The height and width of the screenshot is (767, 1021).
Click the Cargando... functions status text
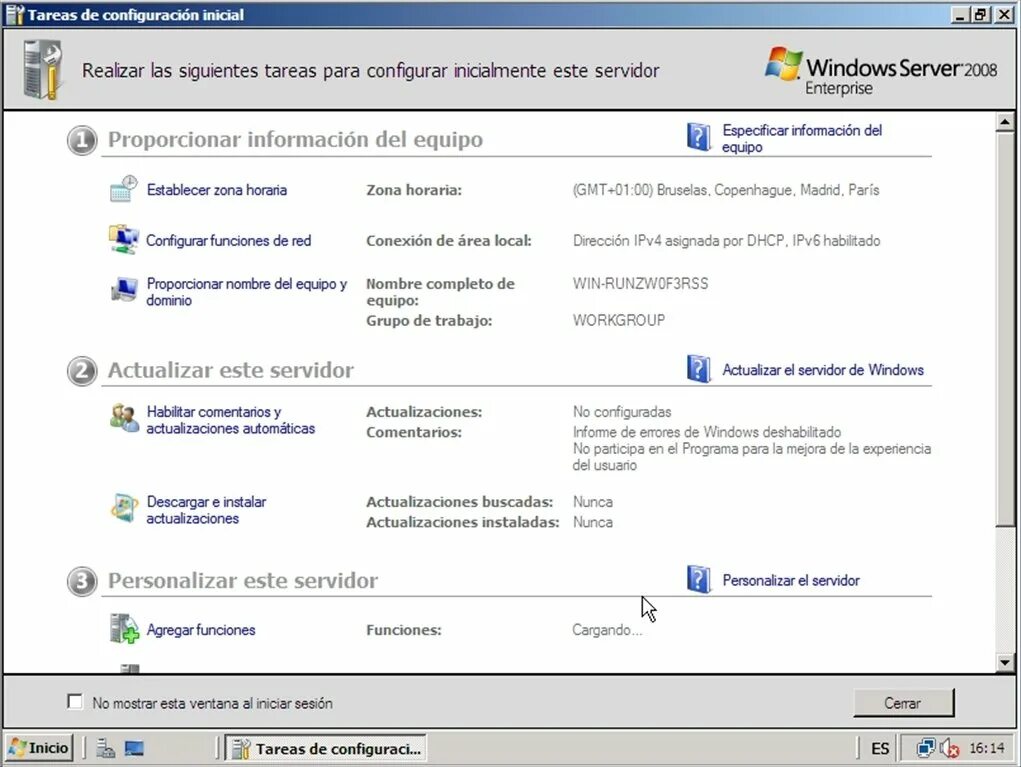click(607, 630)
